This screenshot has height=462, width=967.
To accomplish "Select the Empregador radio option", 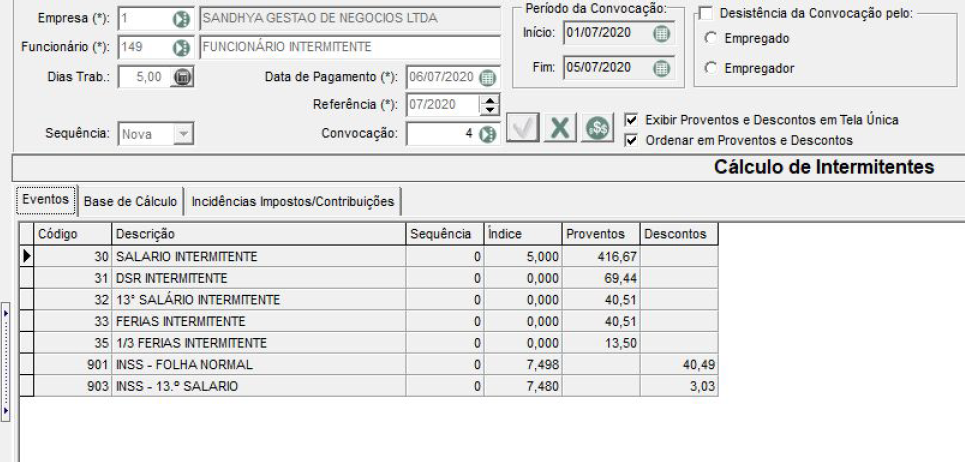I will pyautogui.click(x=711, y=68).
